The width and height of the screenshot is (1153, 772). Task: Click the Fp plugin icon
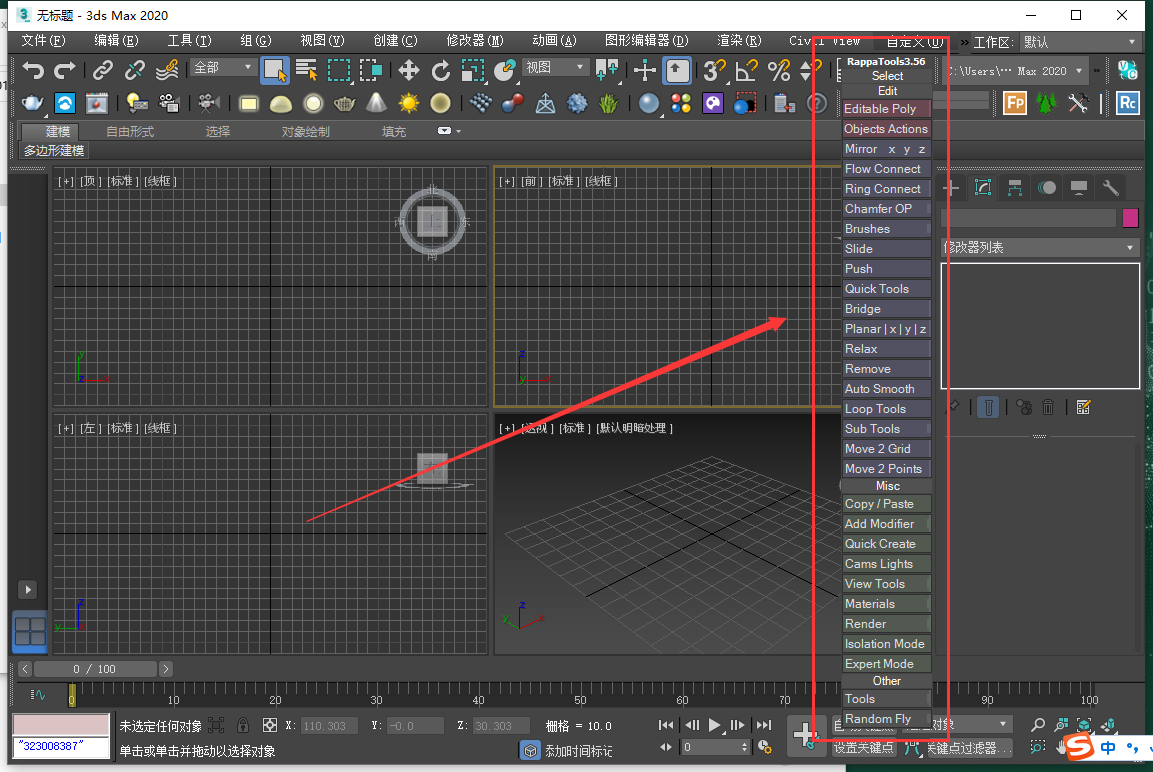(x=1015, y=103)
